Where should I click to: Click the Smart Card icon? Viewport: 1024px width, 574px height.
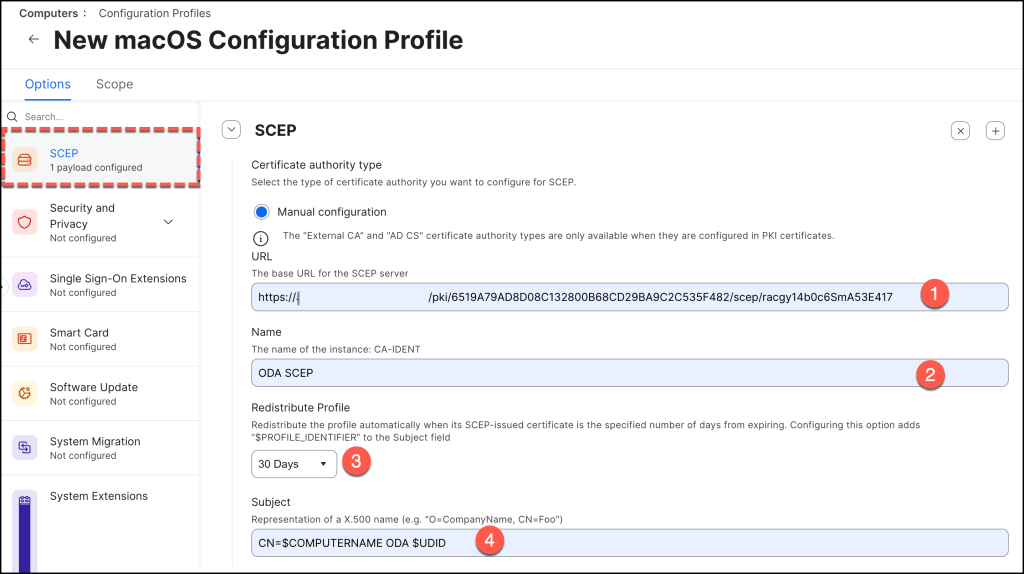tap(26, 339)
